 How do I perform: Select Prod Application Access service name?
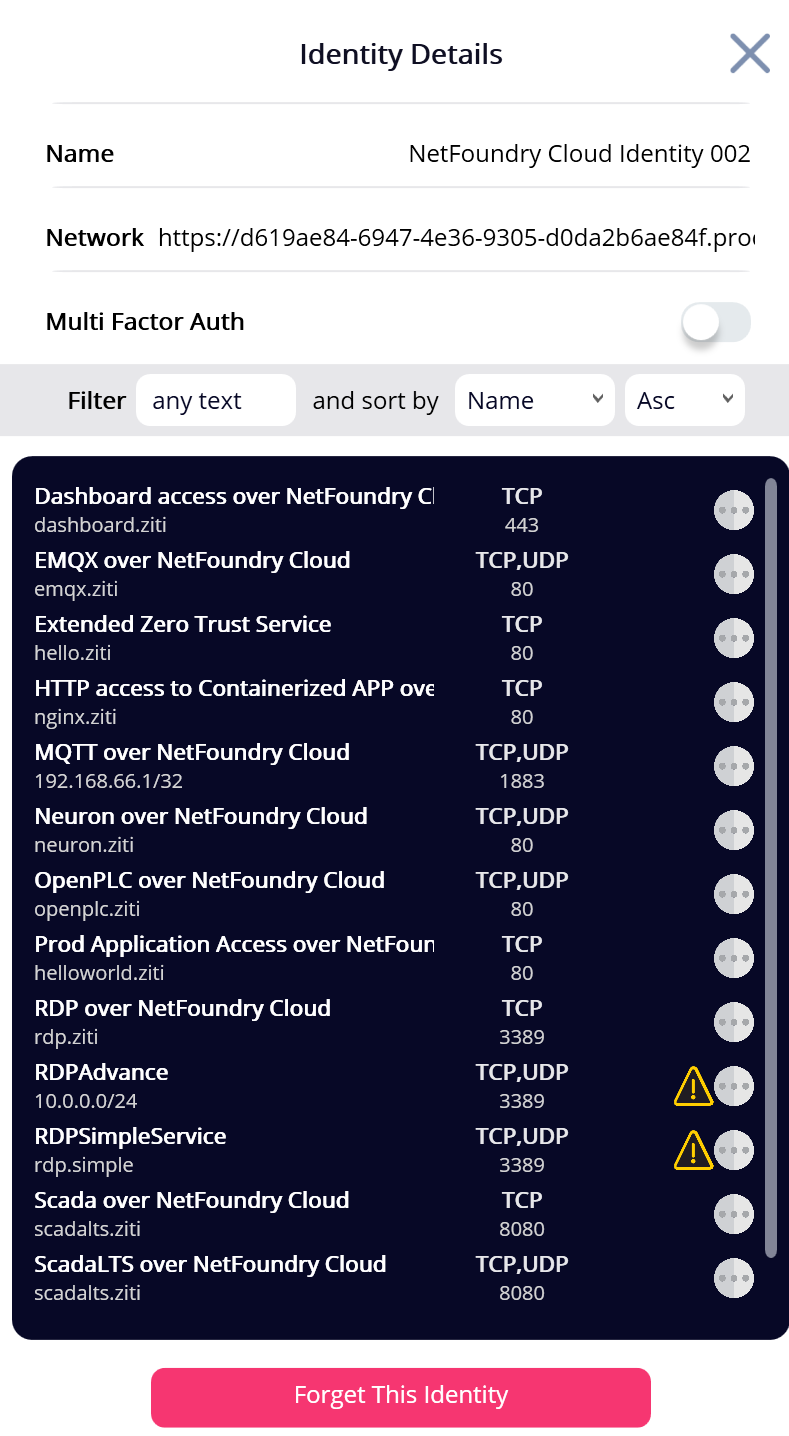point(234,944)
